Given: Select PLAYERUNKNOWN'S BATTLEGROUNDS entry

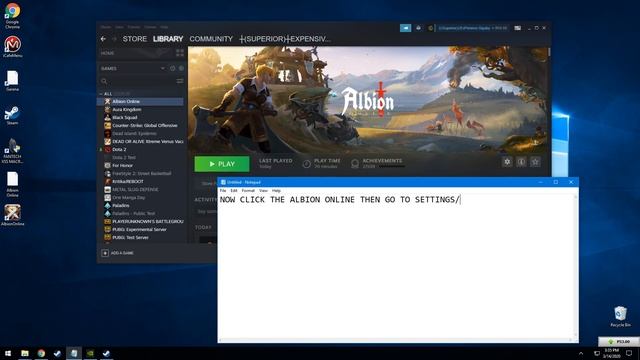Looking at the screenshot, I should pos(140,221).
